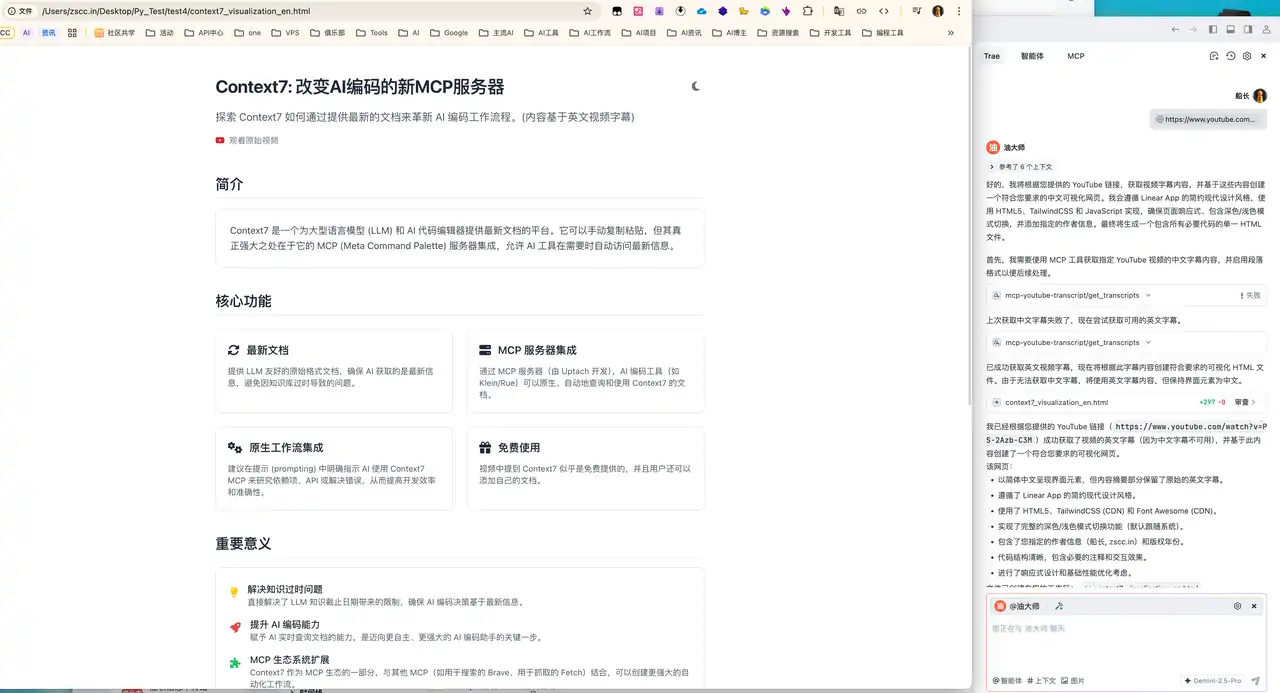
Task: Click the chat message input box
Action: click(x=1126, y=643)
